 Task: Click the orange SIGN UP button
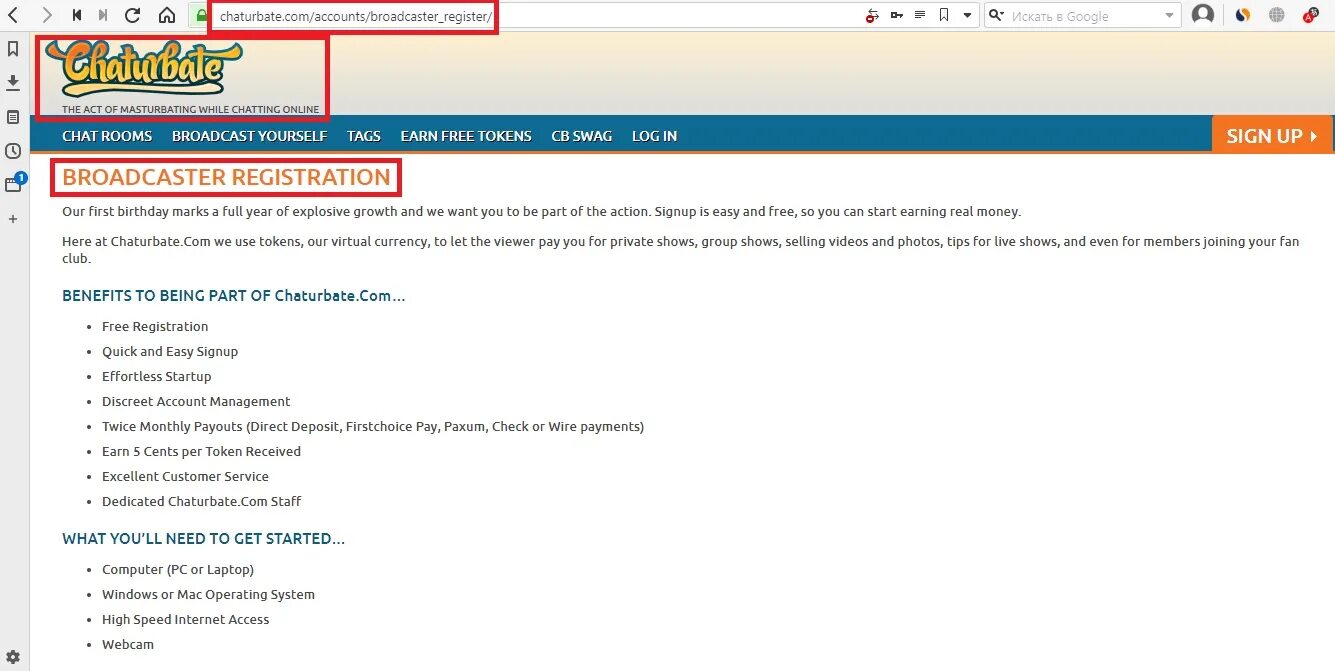pos(1272,135)
